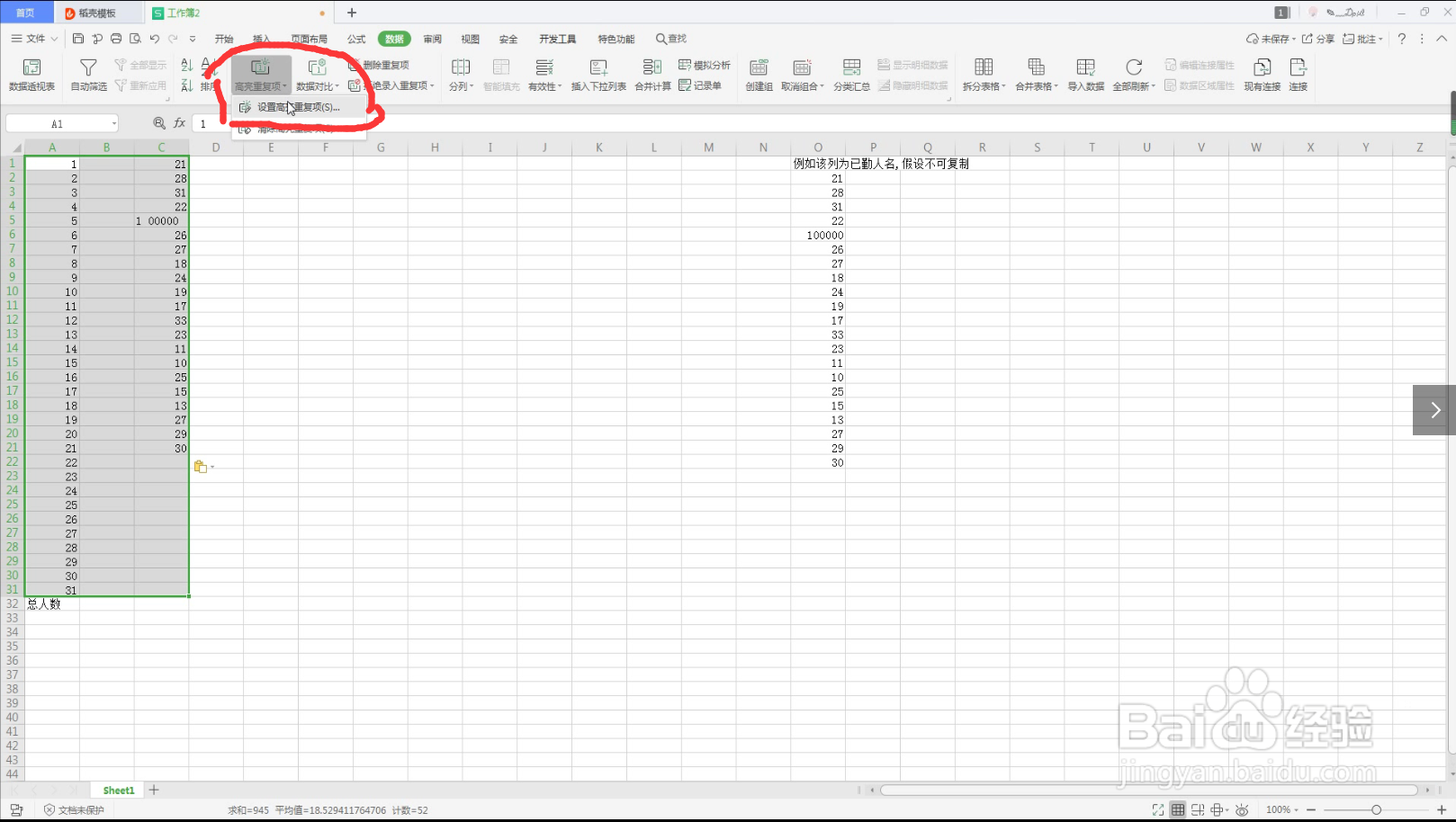Open the 审阅 review tab
Screen dimensions: 1456x822
coord(433,39)
